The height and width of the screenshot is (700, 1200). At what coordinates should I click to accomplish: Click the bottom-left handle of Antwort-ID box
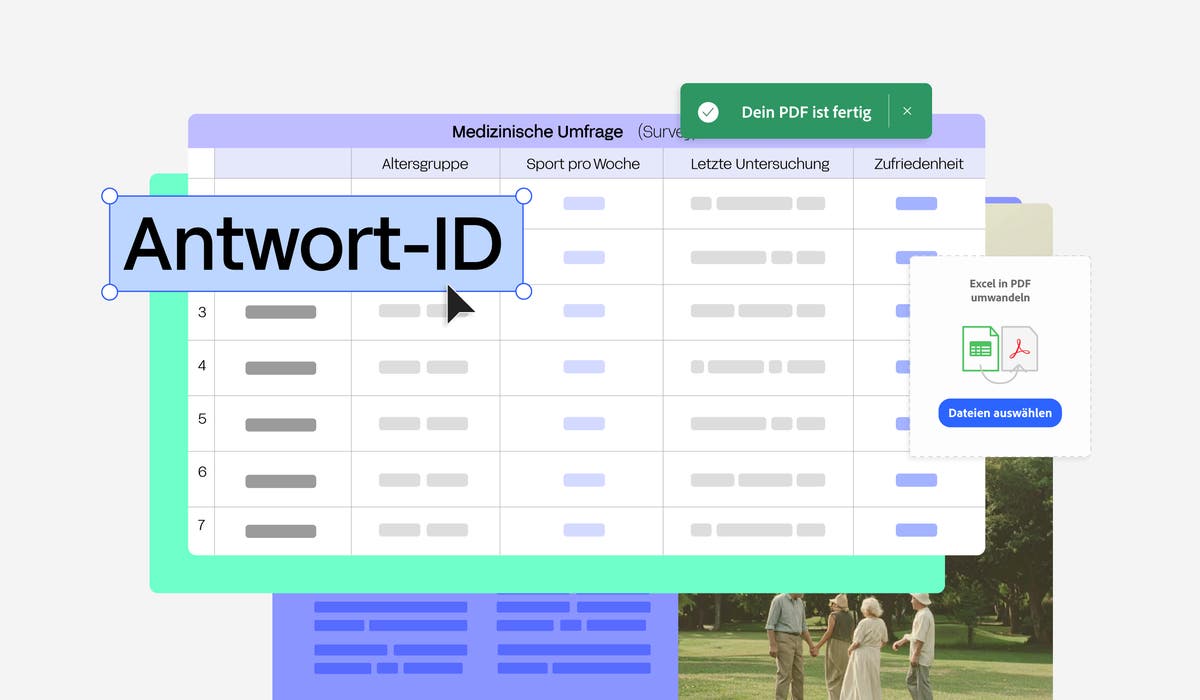tap(110, 291)
